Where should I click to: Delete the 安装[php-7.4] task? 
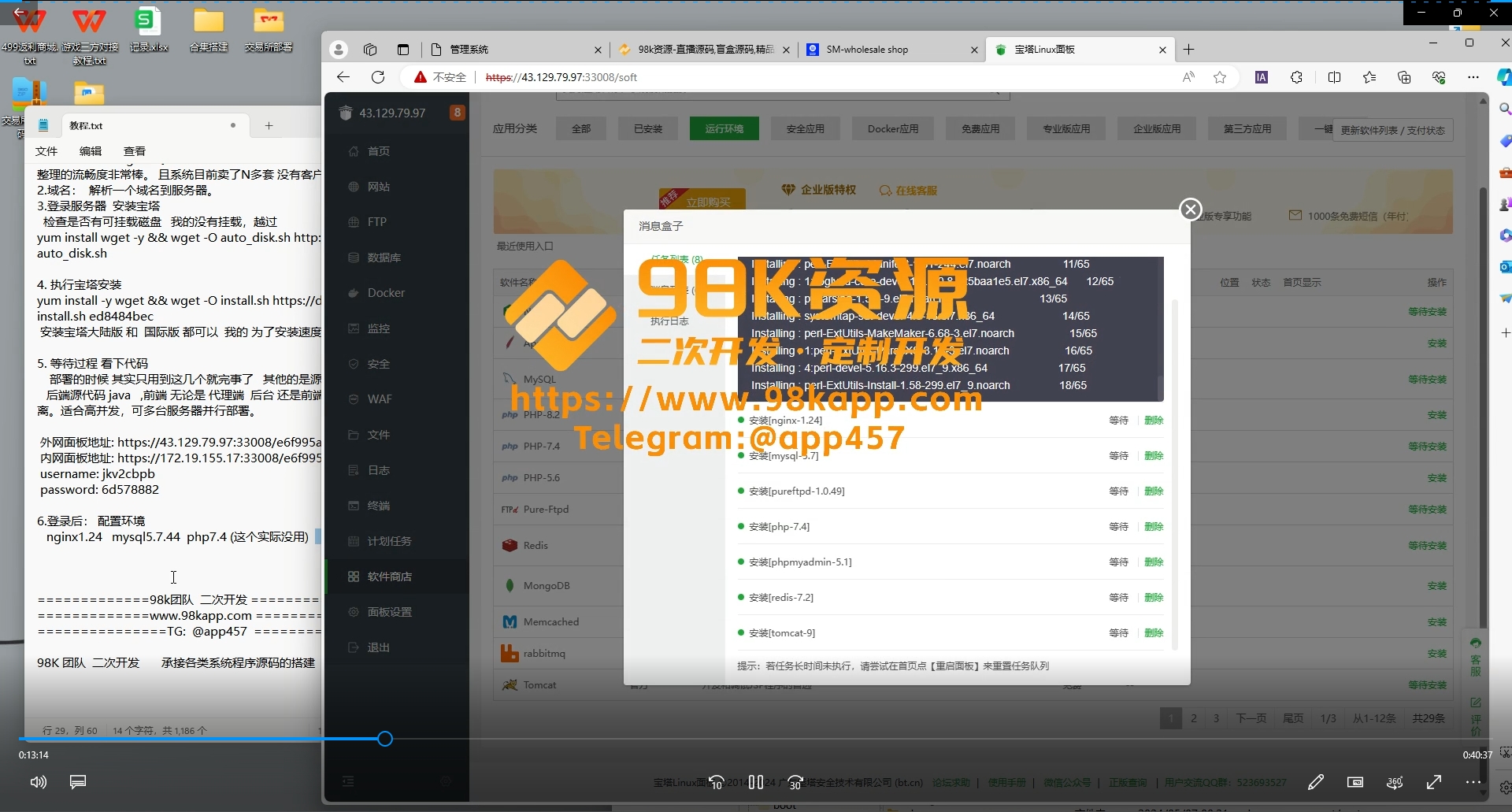coord(1154,527)
